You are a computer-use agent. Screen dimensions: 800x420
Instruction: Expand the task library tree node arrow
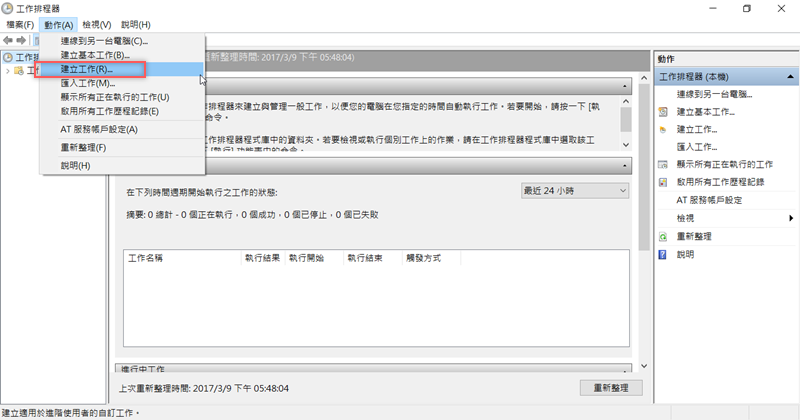[8, 71]
